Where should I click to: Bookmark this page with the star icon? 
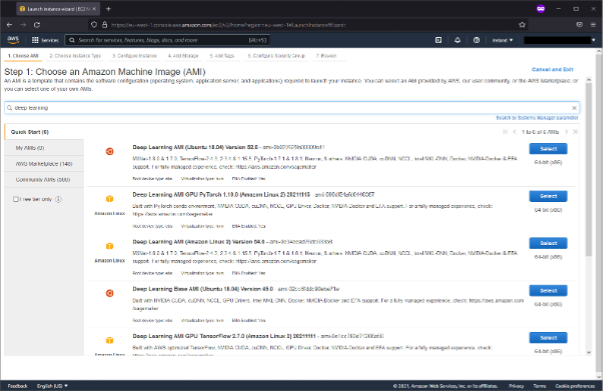522,25
